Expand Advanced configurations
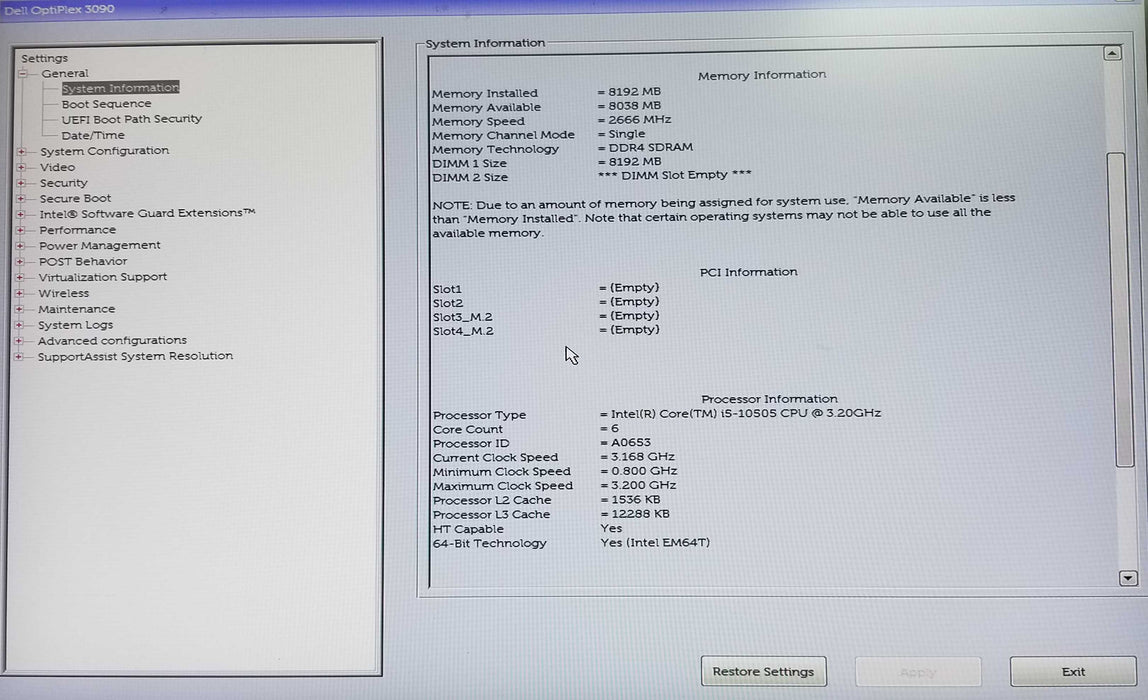This screenshot has height=700, width=1148. (x=21, y=340)
